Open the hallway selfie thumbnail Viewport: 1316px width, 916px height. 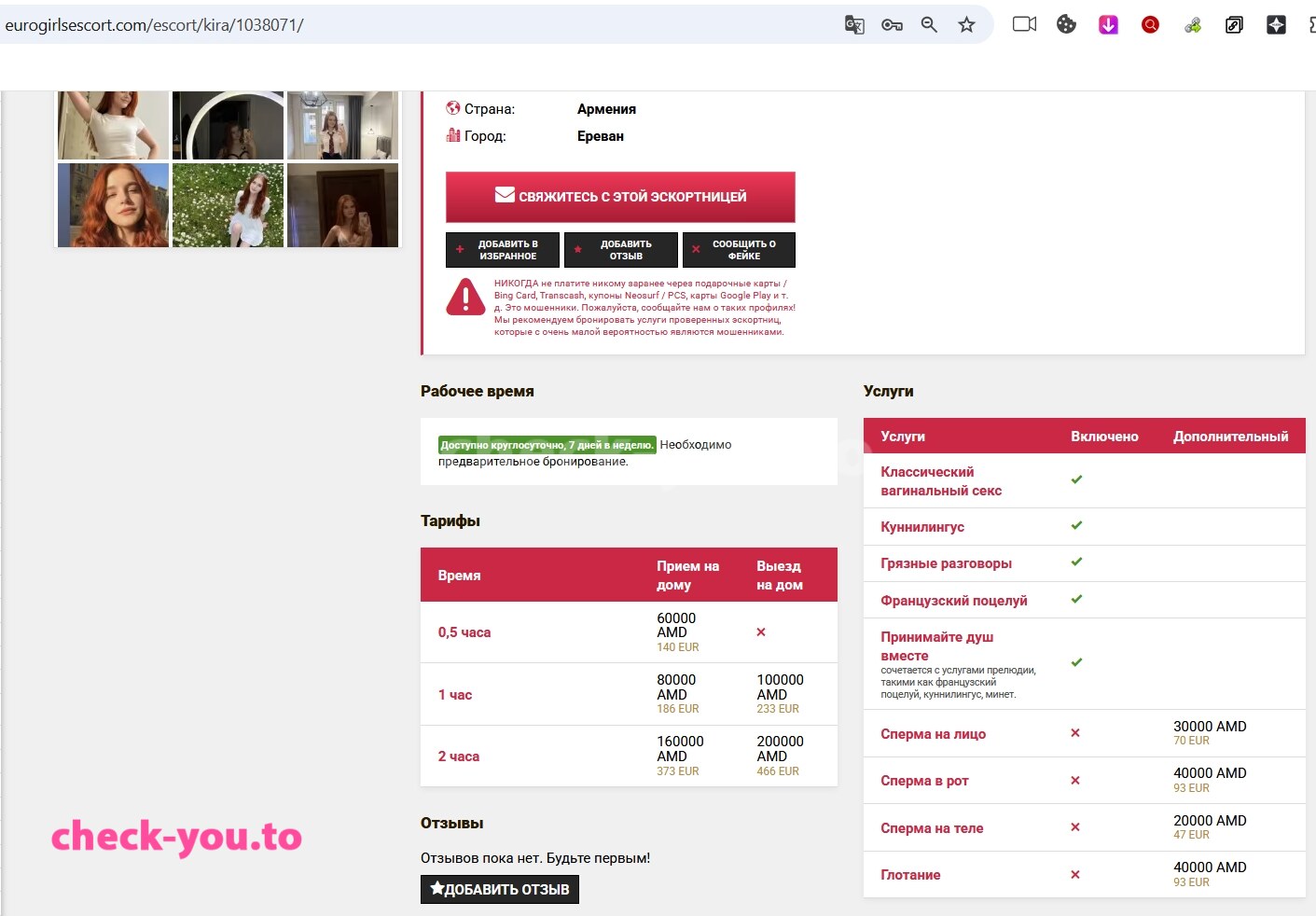(x=342, y=125)
